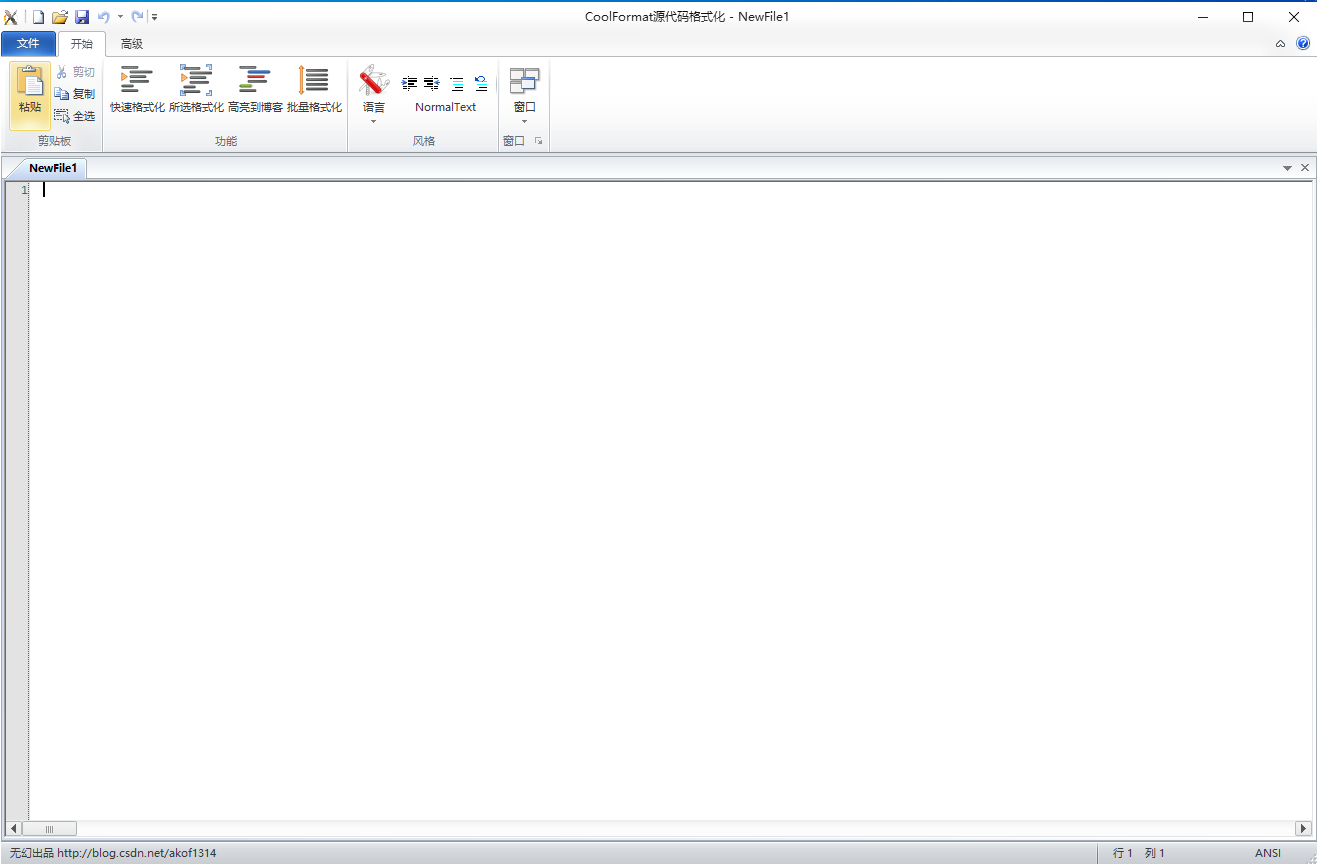Click the 行 1 row indicator in status bar
The height and width of the screenshot is (864, 1317).
(x=1123, y=853)
